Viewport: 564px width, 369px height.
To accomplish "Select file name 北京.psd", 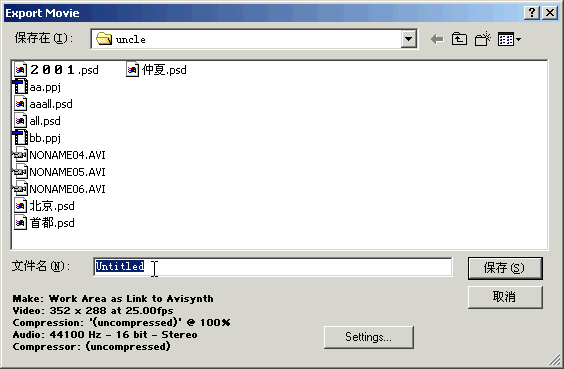I will pos(52,206).
